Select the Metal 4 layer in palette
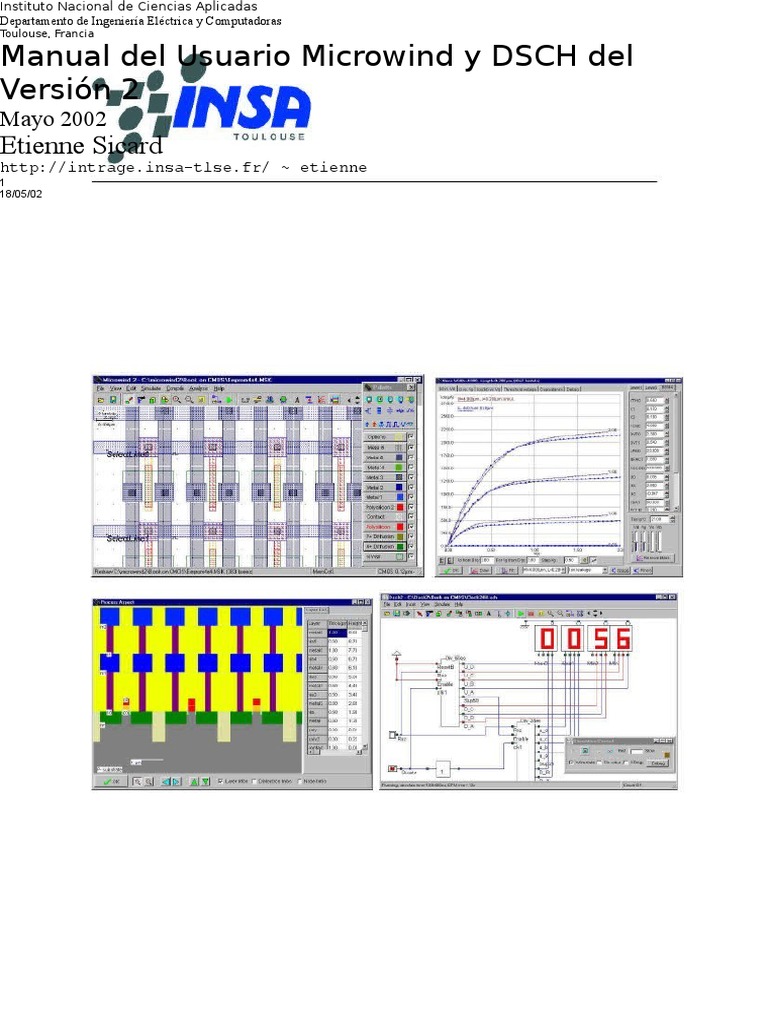The width and height of the screenshot is (768, 1024). click(x=385, y=468)
